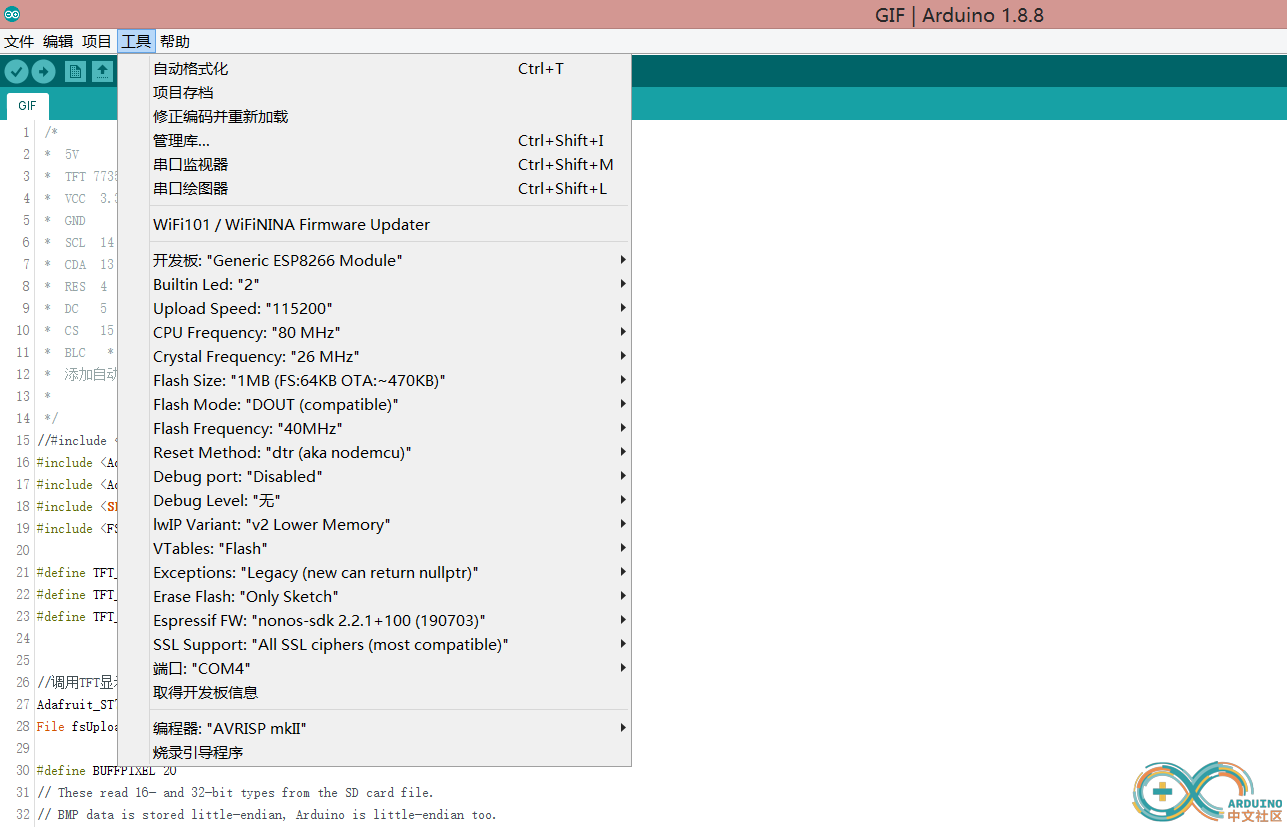Click the New sketch toolbar icon
Viewport: 1287px width, 827px height.
75,71
